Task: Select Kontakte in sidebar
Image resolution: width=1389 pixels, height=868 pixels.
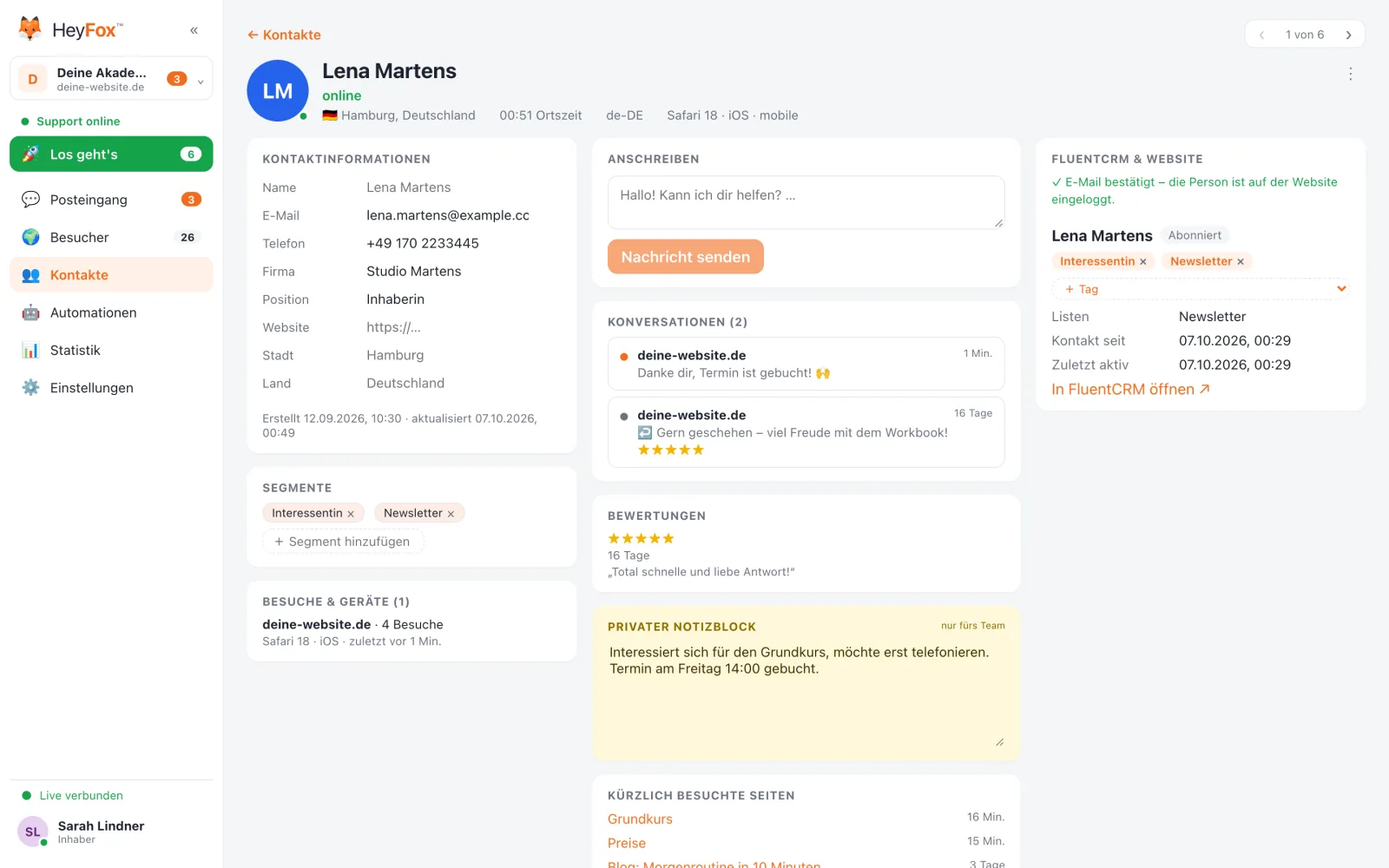Action: tap(111, 275)
